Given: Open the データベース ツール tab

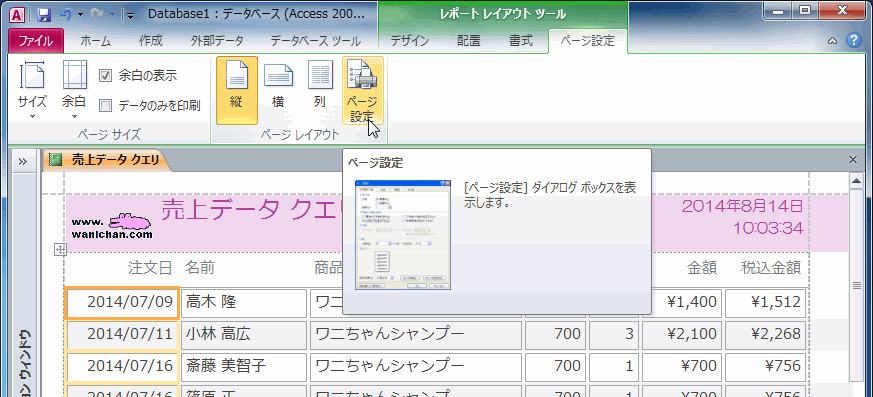Looking at the screenshot, I should click(x=316, y=41).
